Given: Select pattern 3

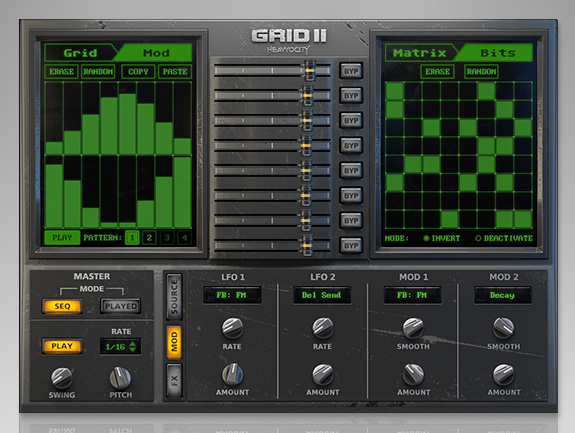Looking at the screenshot, I should 167,238.
